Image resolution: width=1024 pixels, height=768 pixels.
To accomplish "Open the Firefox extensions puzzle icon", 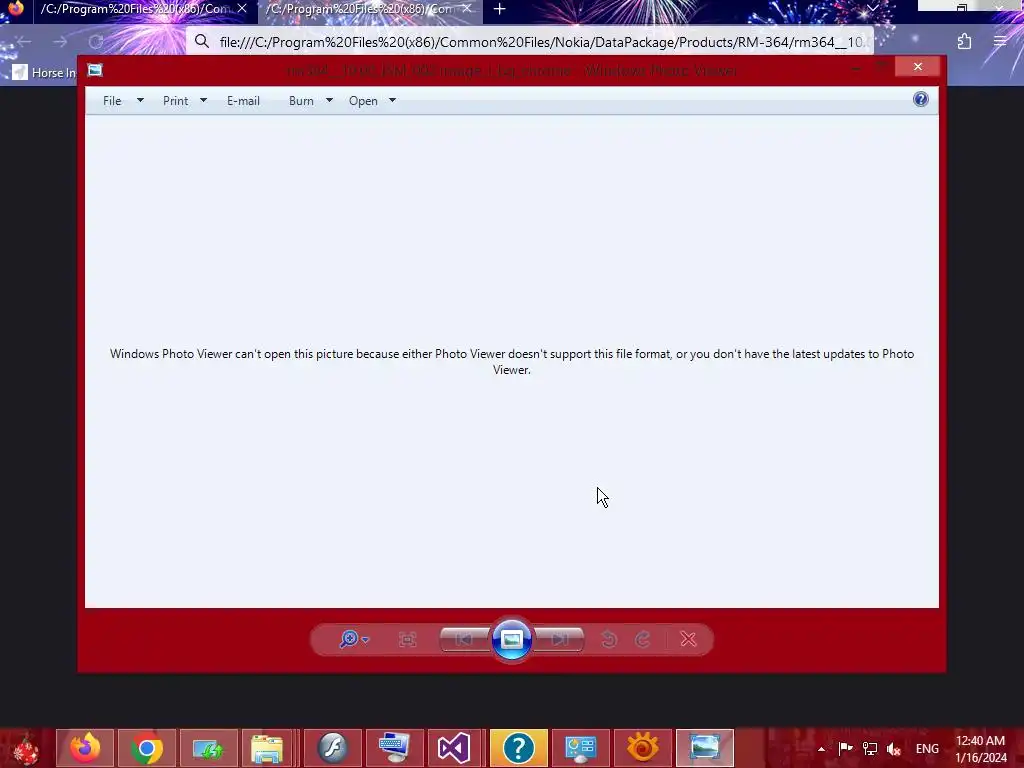I will [x=965, y=42].
